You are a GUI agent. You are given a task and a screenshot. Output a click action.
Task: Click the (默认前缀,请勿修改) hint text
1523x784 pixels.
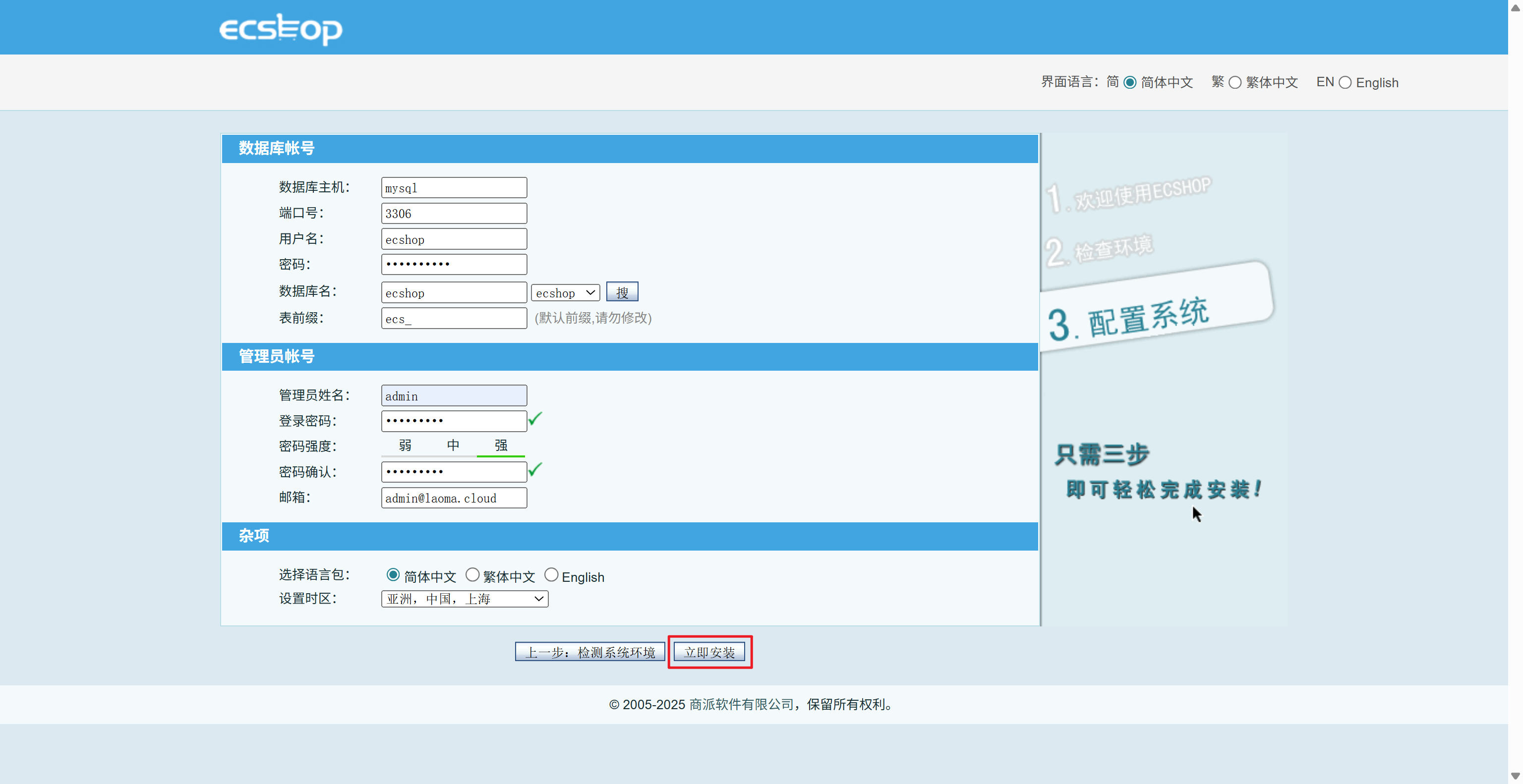point(593,318)
